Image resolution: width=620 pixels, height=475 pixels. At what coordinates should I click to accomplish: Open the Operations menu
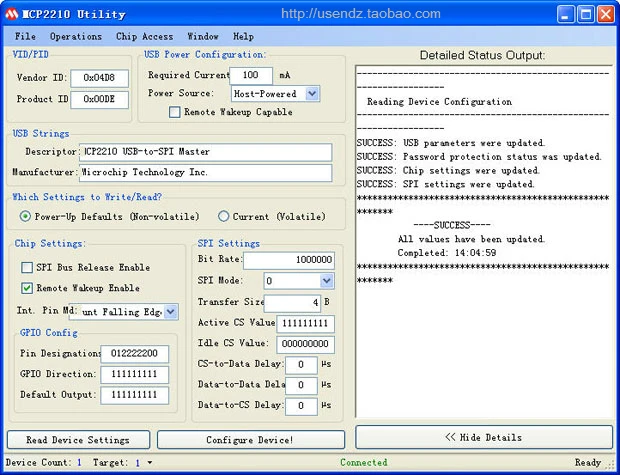tap(76, 36)
